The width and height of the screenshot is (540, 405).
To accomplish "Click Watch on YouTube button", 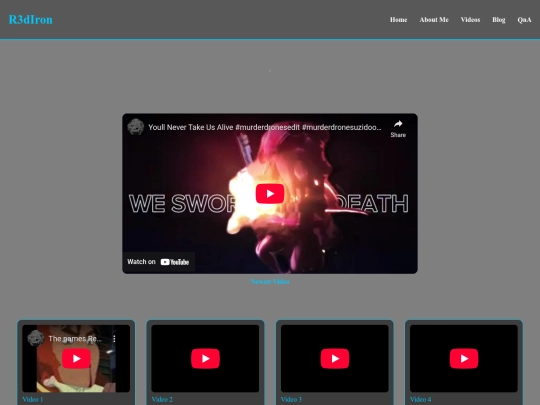I will point(158,262).
